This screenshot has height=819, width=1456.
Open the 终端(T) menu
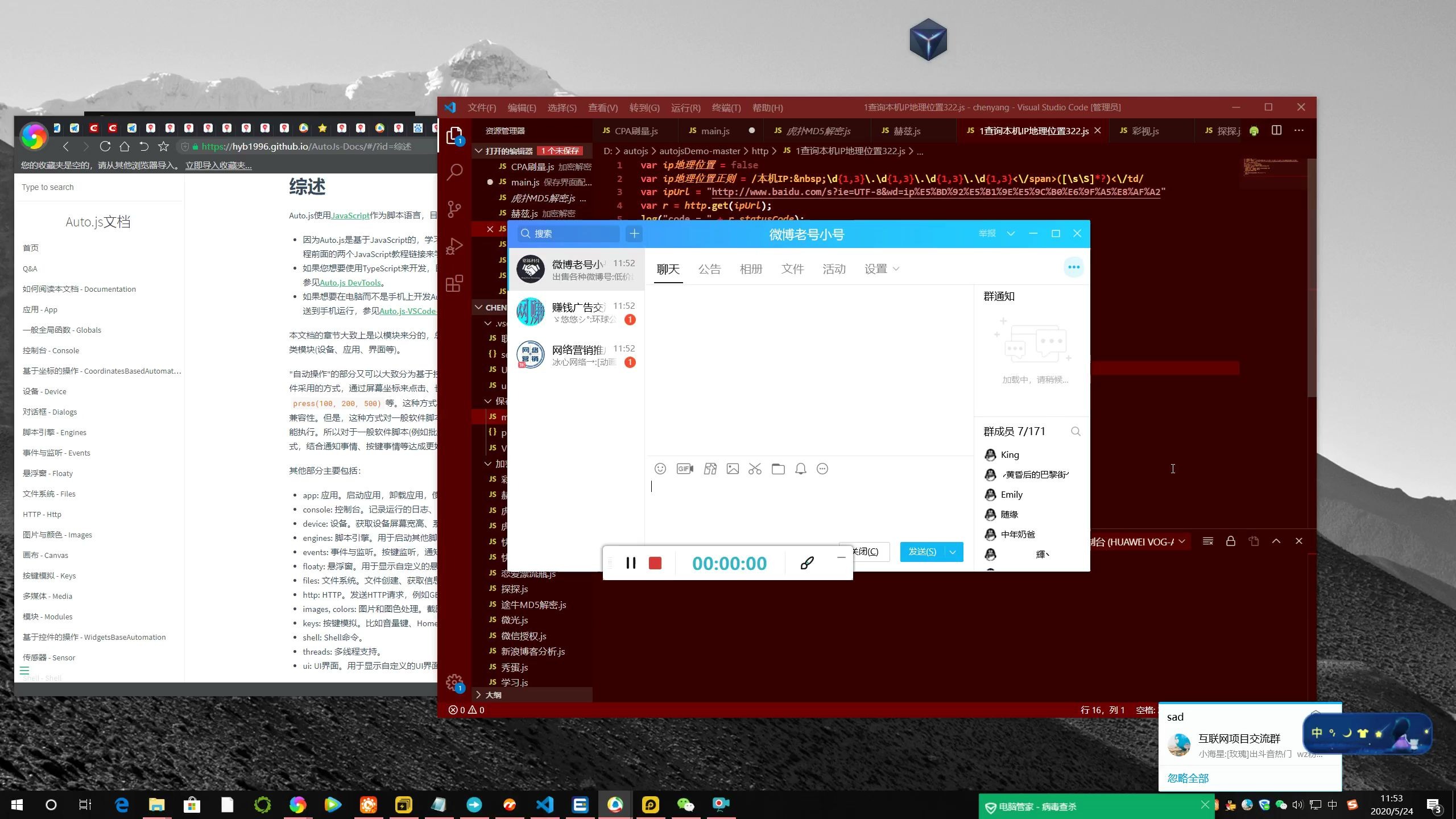tap(726, 107)
